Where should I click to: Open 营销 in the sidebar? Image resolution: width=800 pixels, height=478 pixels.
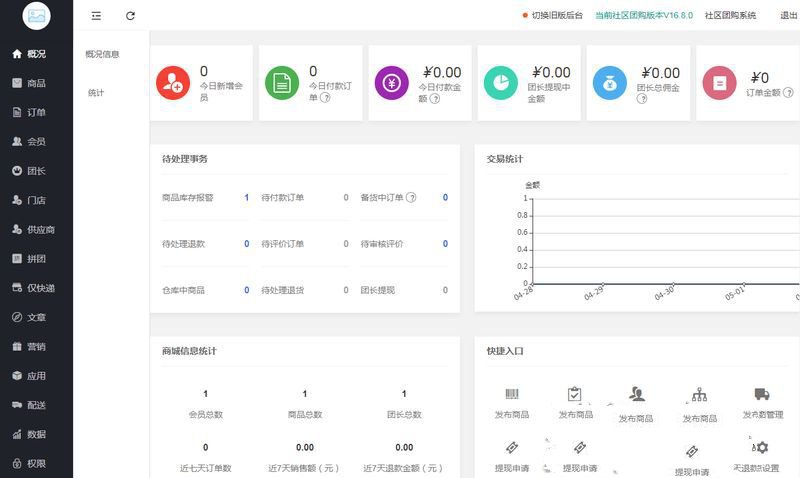point(29,346)
